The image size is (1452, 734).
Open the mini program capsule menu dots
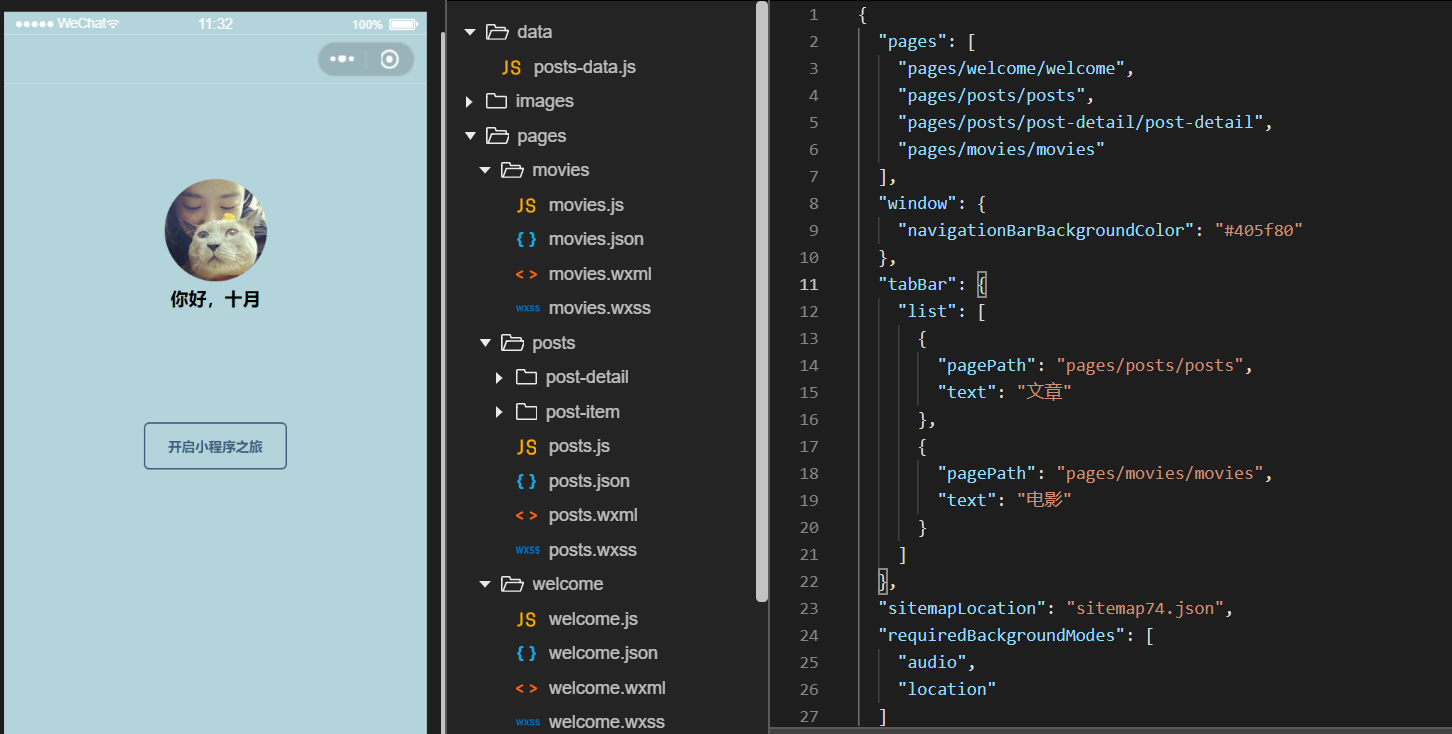coord(342,59)
